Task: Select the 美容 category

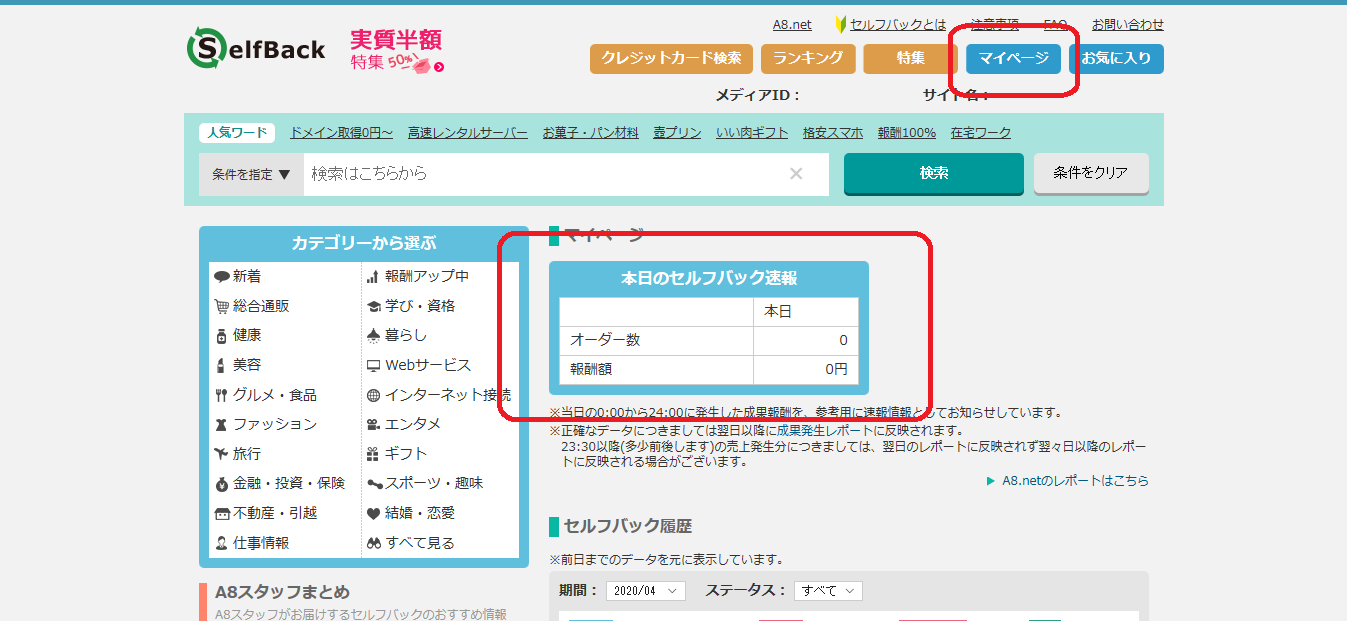Action: tap(238, 365)
